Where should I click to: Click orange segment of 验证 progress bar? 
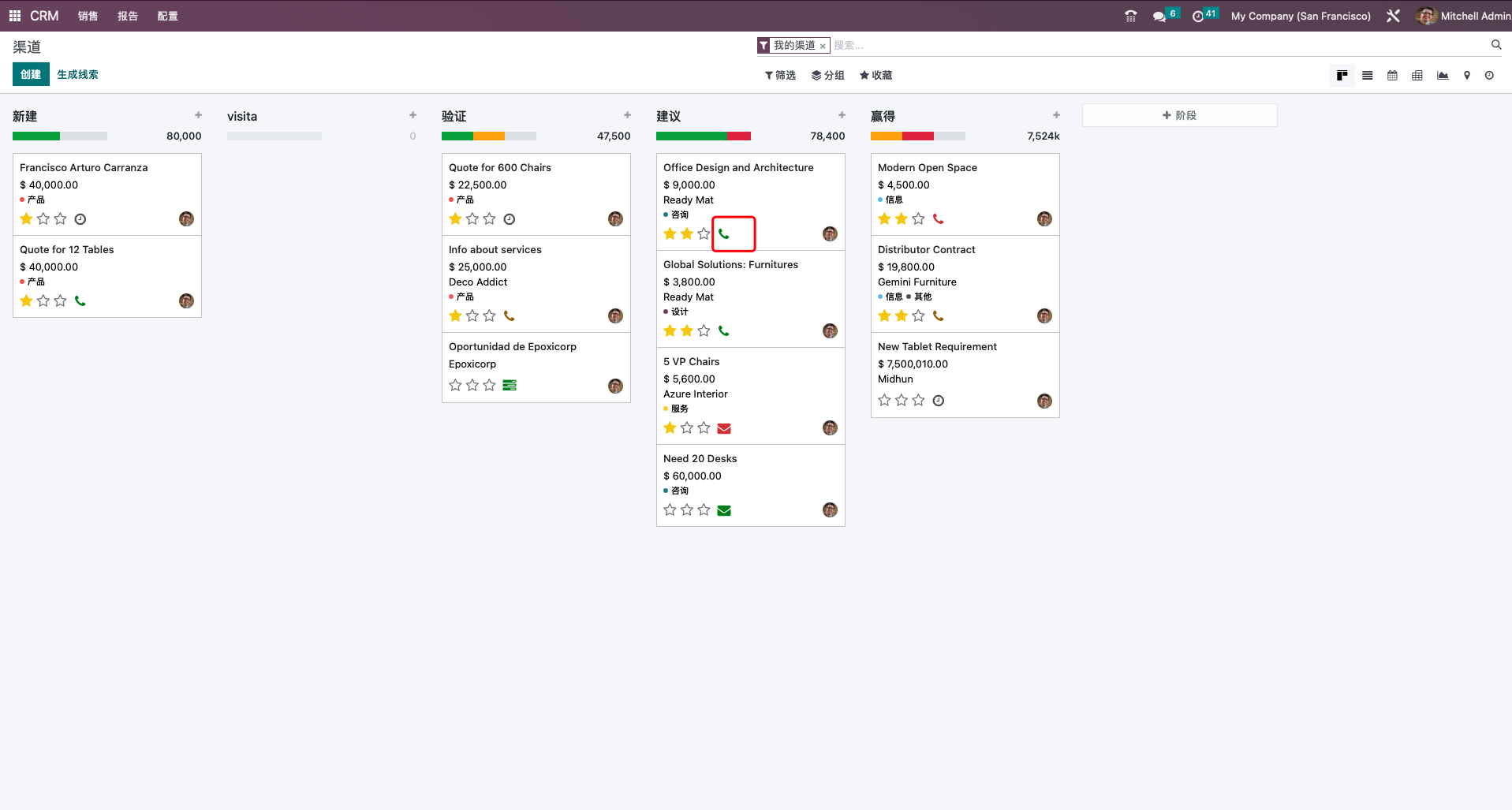click(x=489, y=136)
